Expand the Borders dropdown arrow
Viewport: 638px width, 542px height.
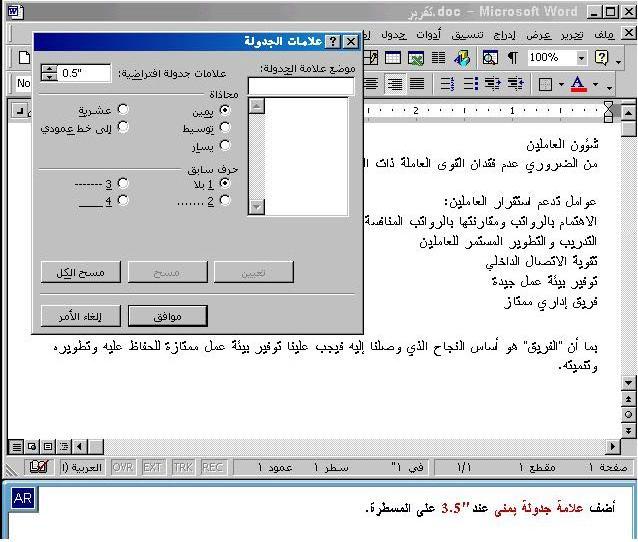pyautogui.click(x=561, y=85)
